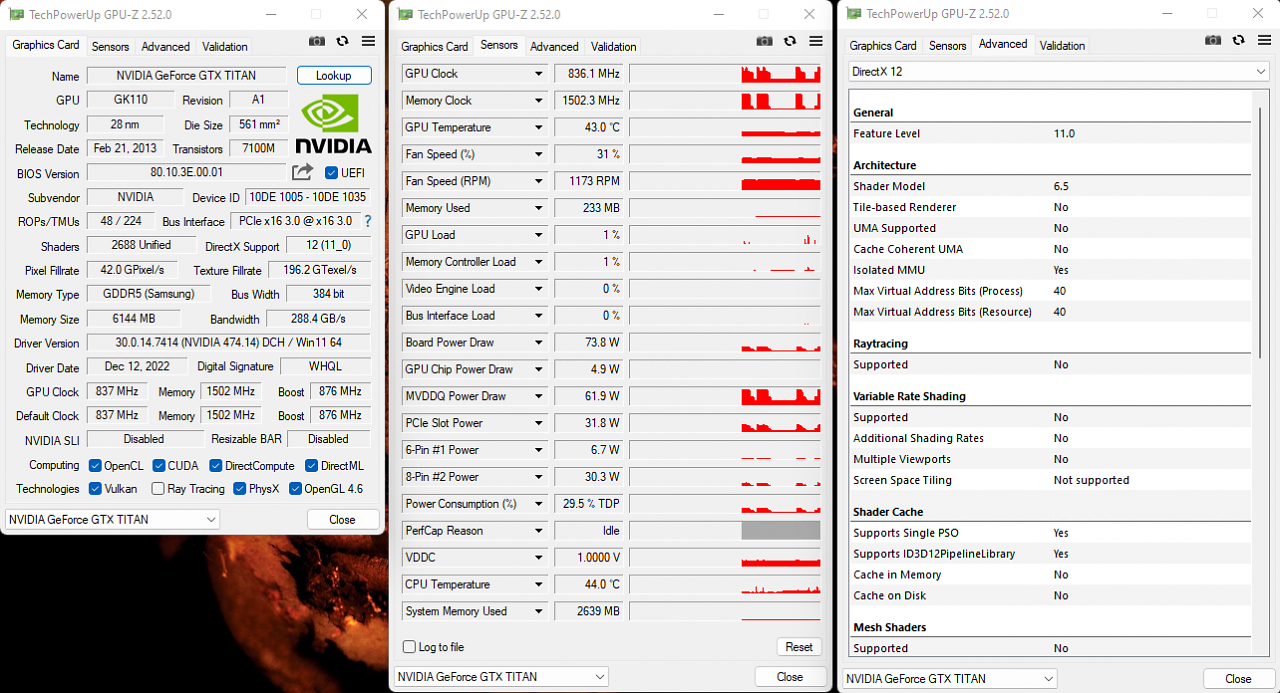Open DirectX 12 dropdown in Advanced window

(1058, 72)
